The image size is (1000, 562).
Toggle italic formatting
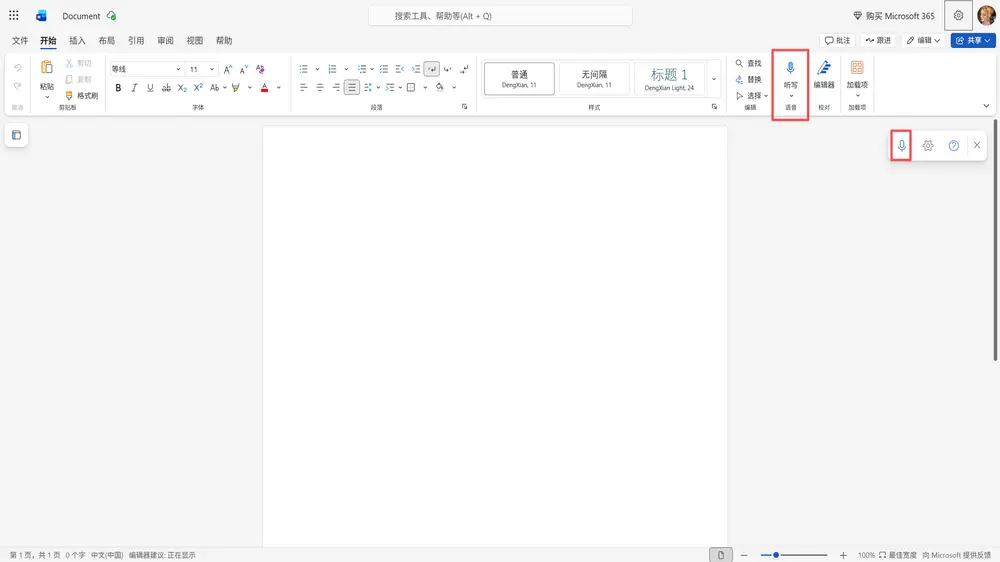tap(134, 87)
